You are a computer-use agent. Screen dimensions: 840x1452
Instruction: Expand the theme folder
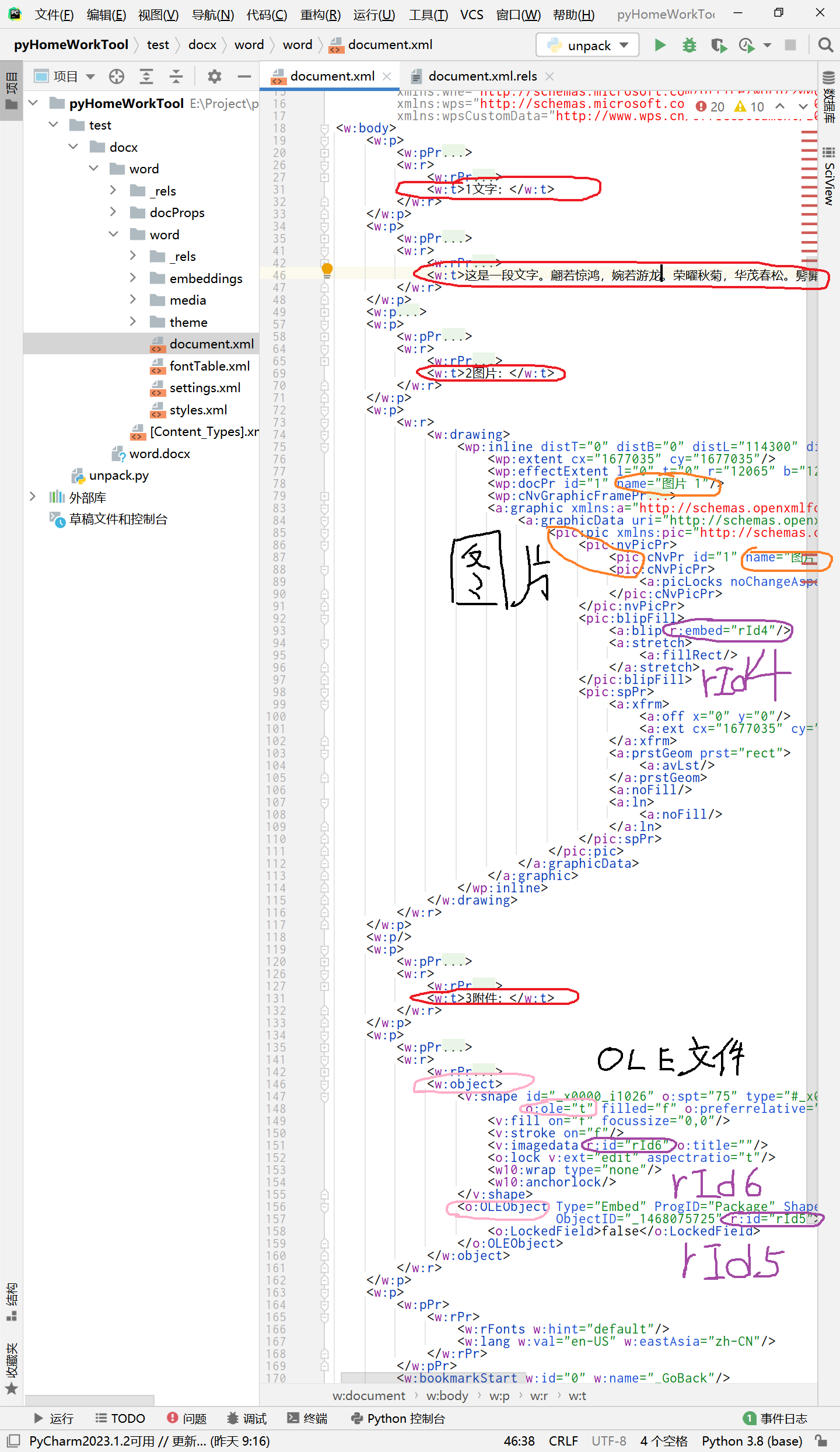point(133,322)
